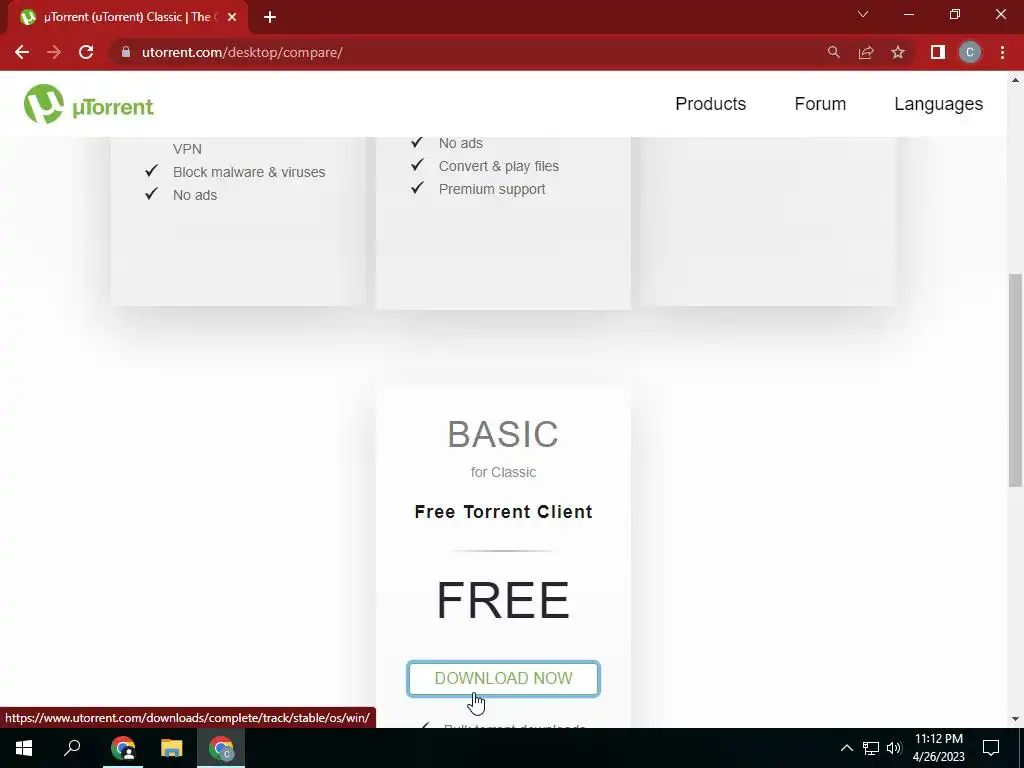Viewport: 1024px width, 768px height.
Task: Click the FREE price text
Action: (504, 600)
